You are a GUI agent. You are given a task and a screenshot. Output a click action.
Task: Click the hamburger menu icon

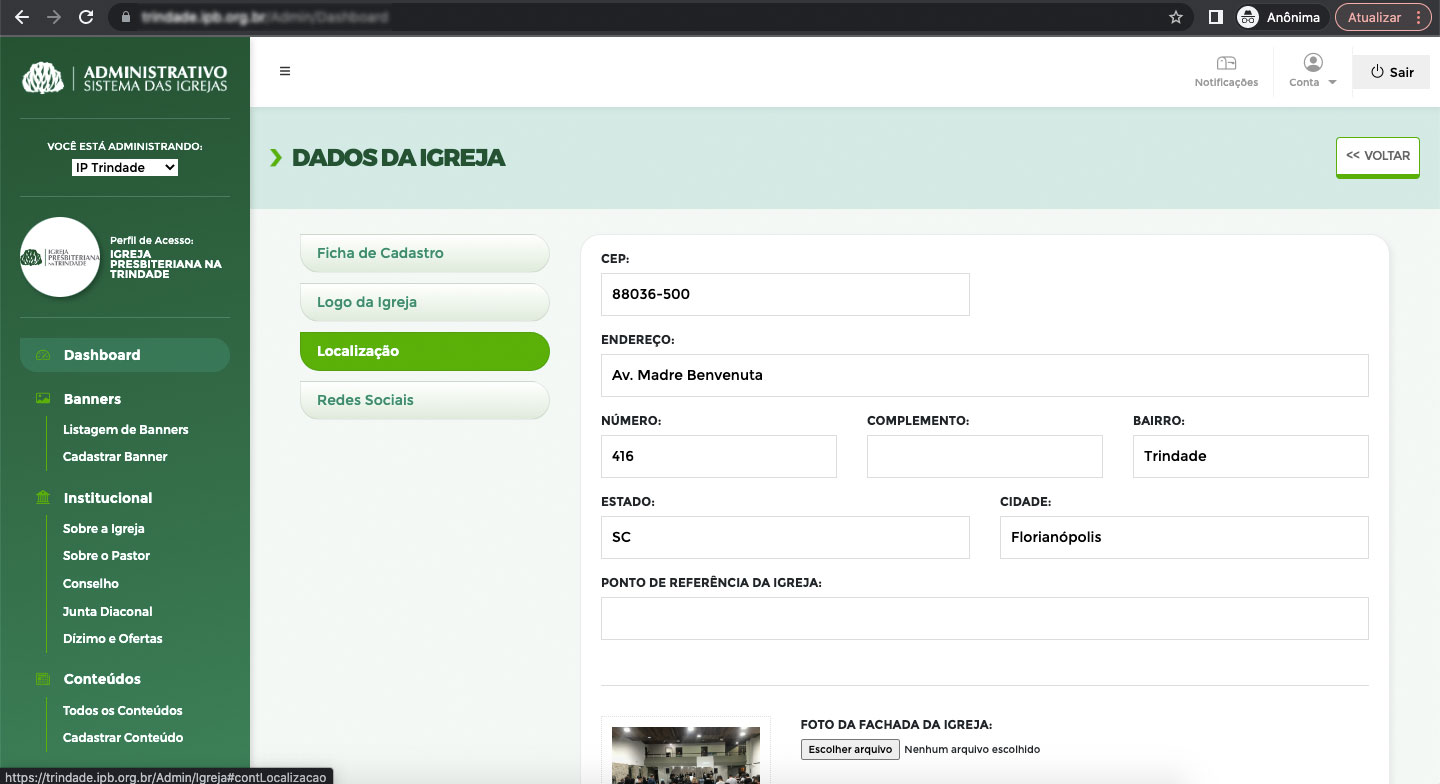click(285, 71)
